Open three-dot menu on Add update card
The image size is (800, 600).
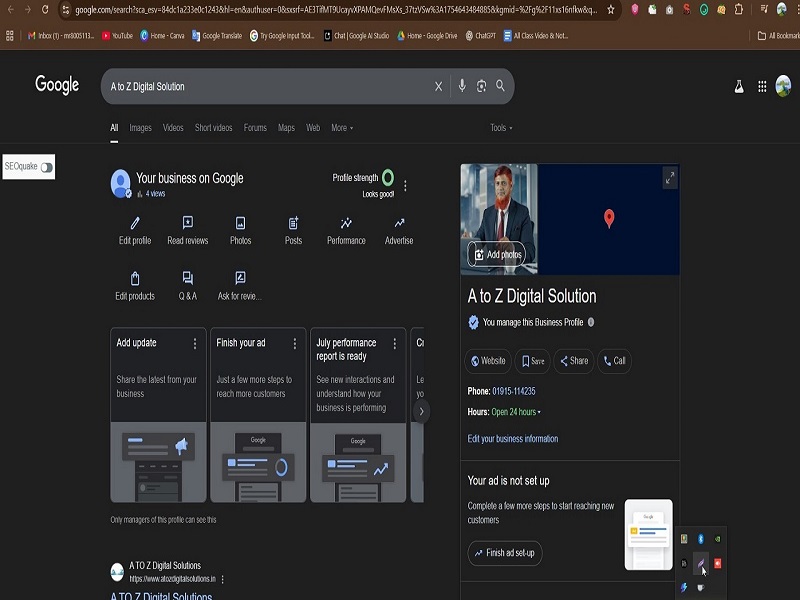(x=195, y=343)
